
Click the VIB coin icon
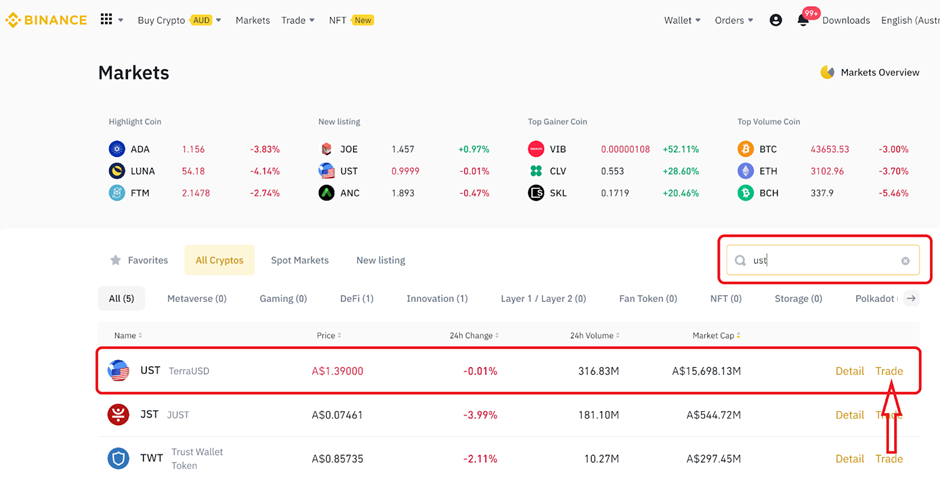pyautogui.click(x=536, y=149)
